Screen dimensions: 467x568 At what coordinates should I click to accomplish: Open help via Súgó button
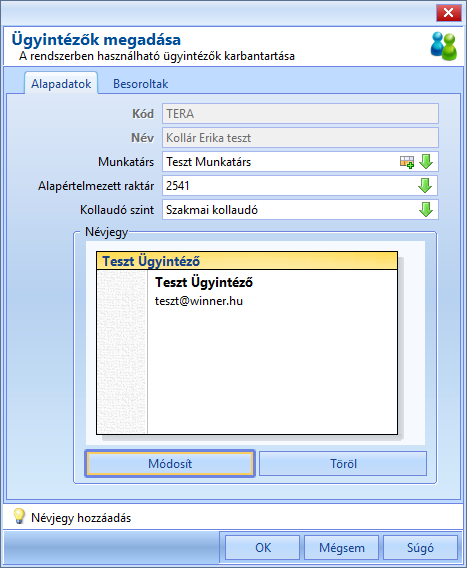click(420, 548)
